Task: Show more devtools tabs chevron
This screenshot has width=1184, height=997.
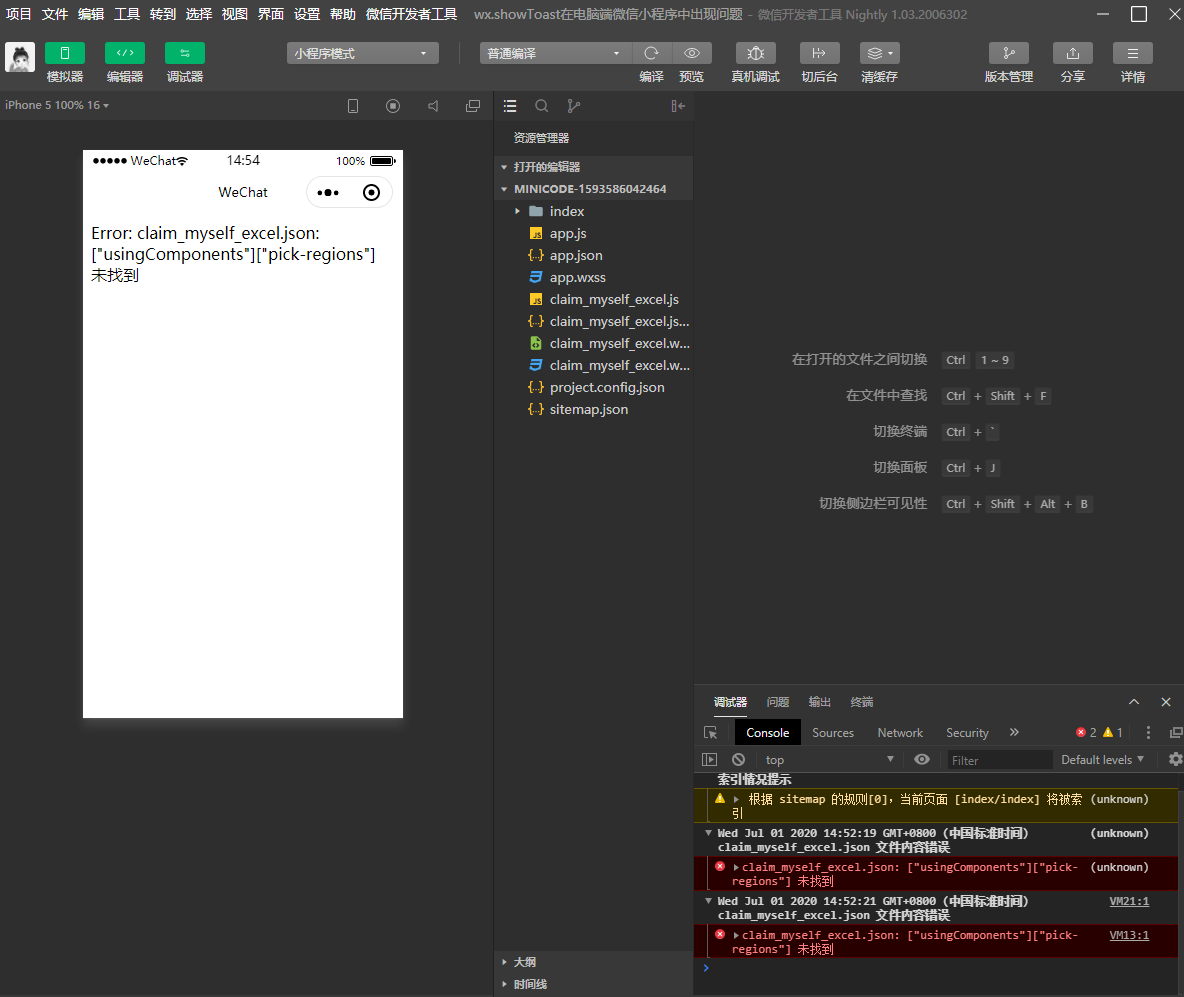Action: 1014,732
